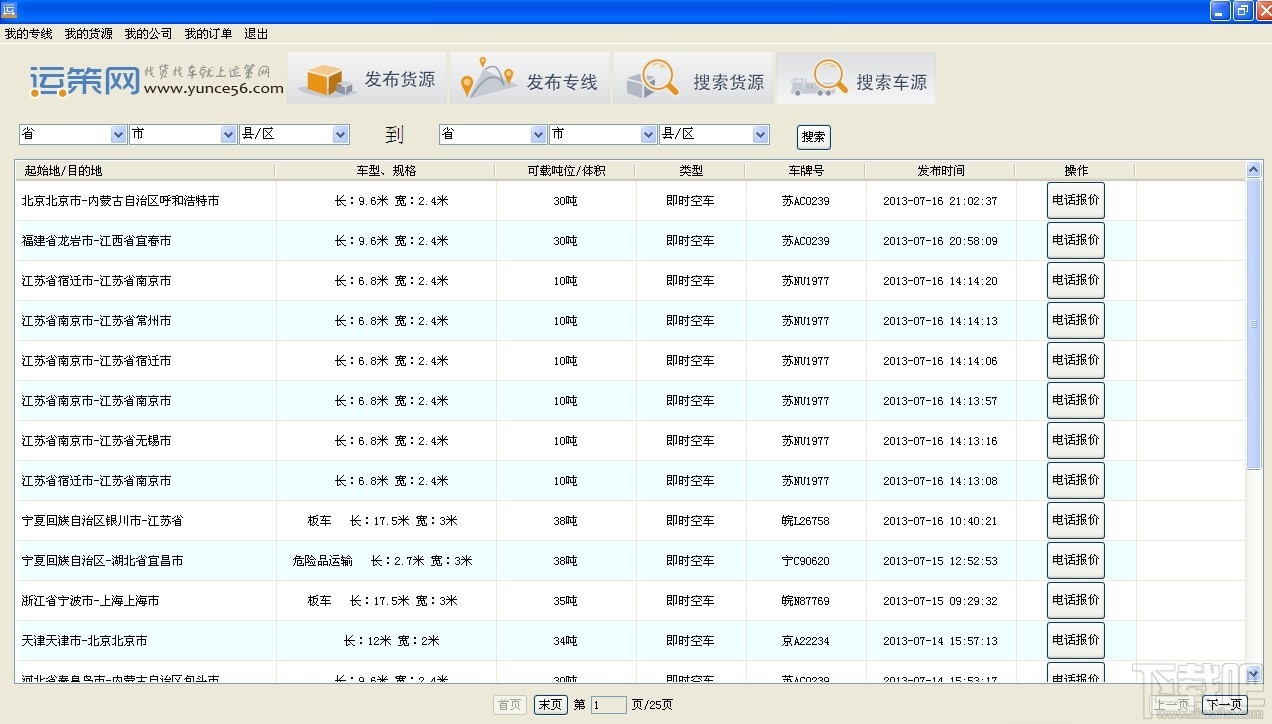Screen dimensions: 1272x724
Task: Click timestamp 2013-07-16 20:58:09
Action: (x=940, y=241)
